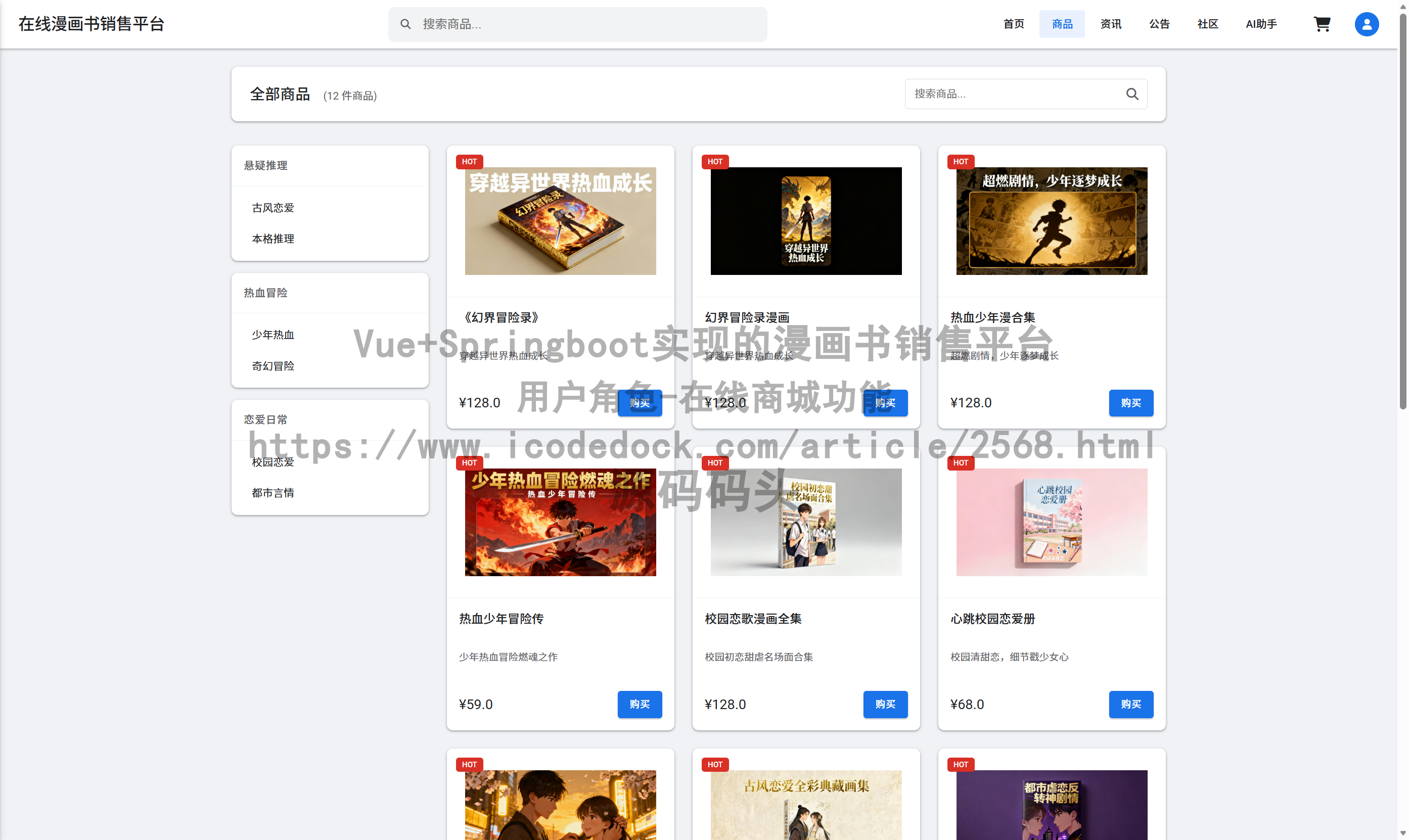Click the search icon beside the product list search

[1132, 94]
